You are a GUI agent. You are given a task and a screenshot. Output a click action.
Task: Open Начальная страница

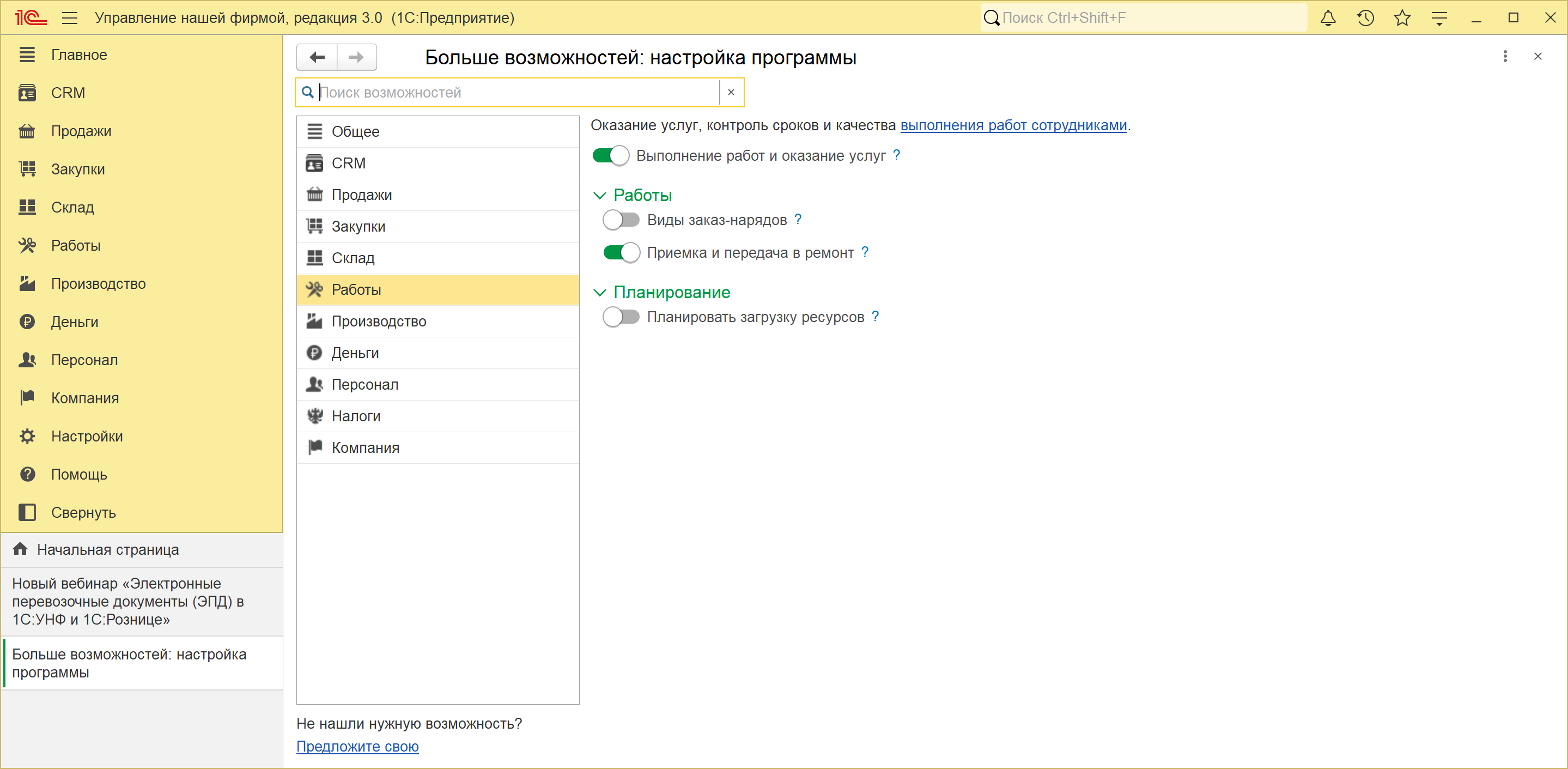[142, 550]
